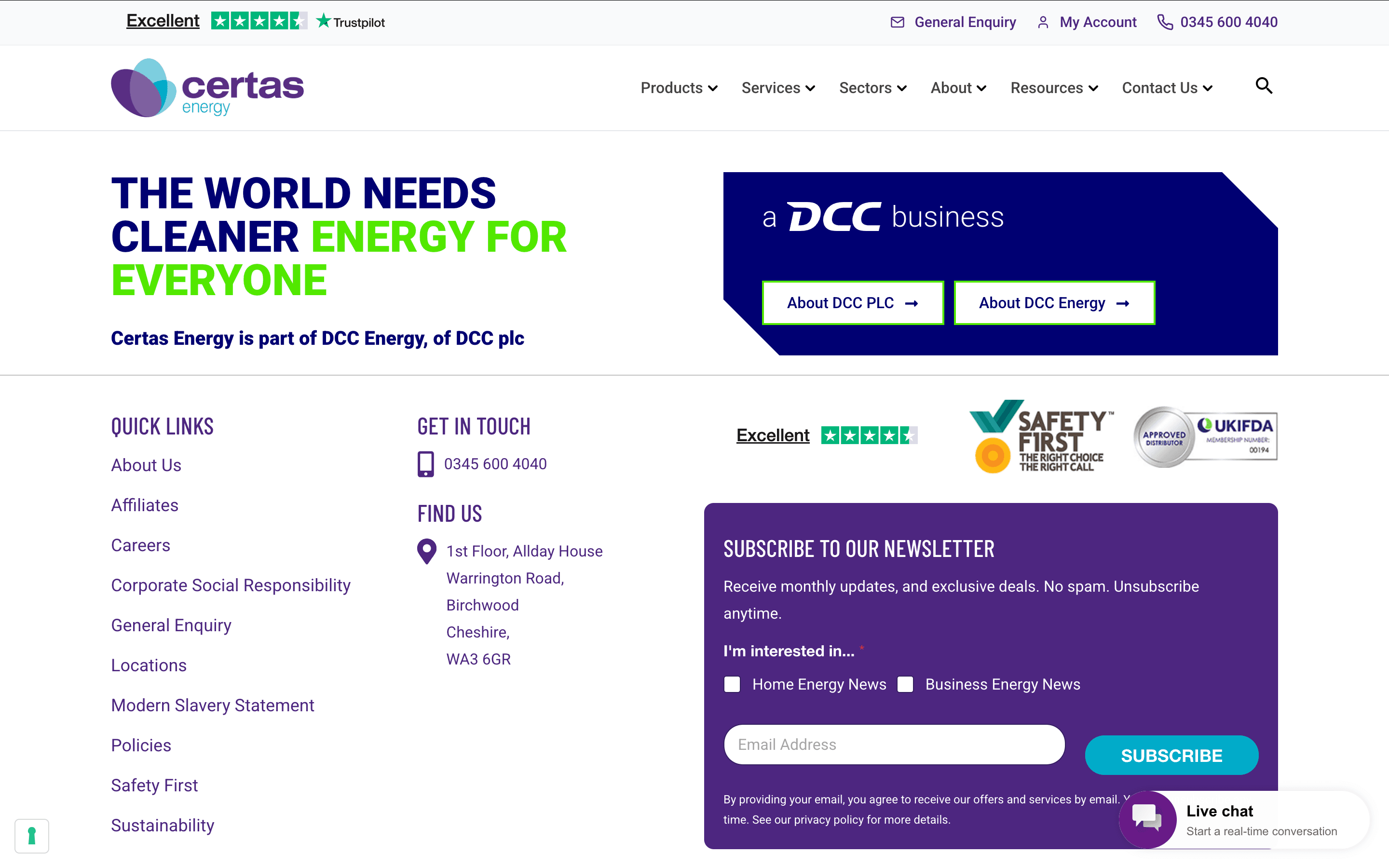1389x868 pixels.
Task: Open the Live chat bubble icon
Action: tap(1147, 819)
